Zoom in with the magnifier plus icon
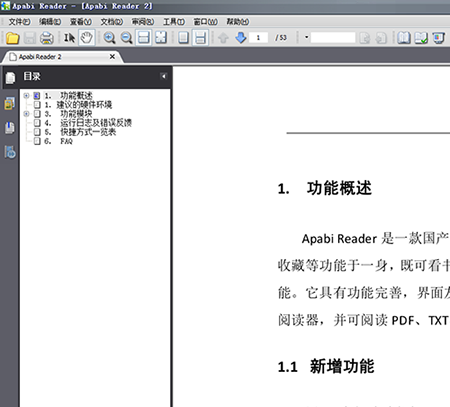The width and height of the screenshot is (450, 407). [x=109, y=38]
